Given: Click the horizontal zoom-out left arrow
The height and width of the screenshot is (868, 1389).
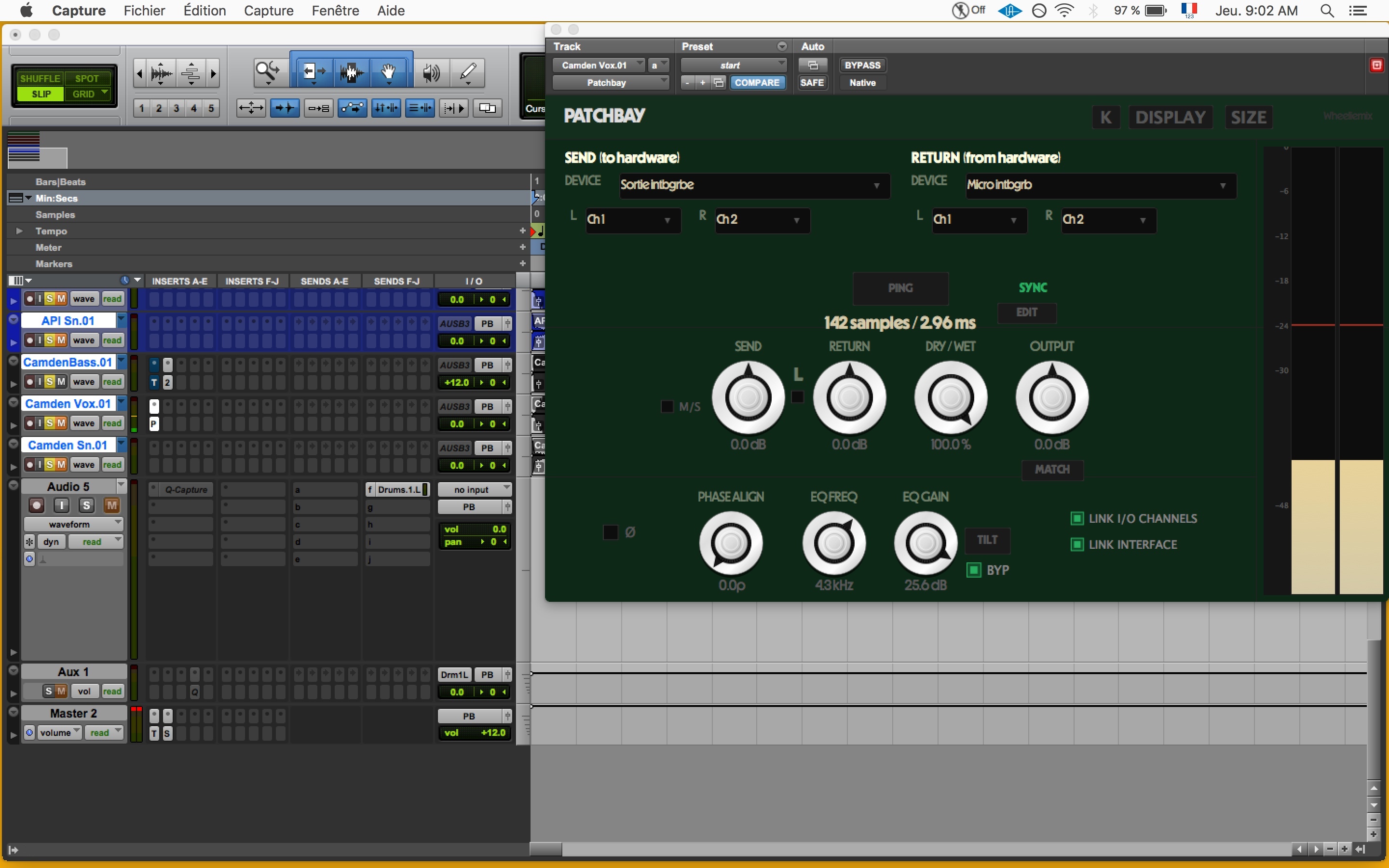Looking at the screenshot, I should point(139,73).
